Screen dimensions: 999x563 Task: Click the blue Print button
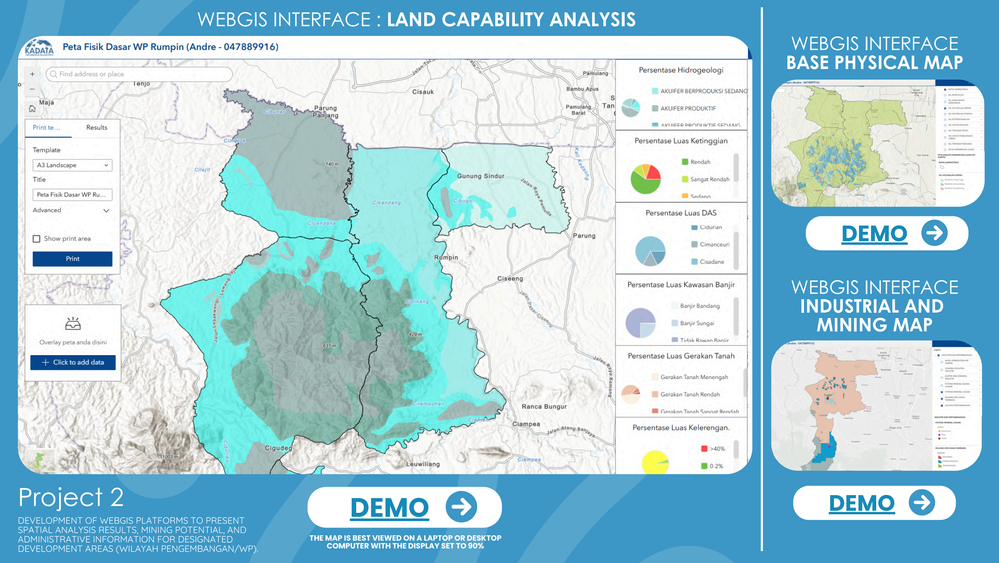click(x=73, y=259)
